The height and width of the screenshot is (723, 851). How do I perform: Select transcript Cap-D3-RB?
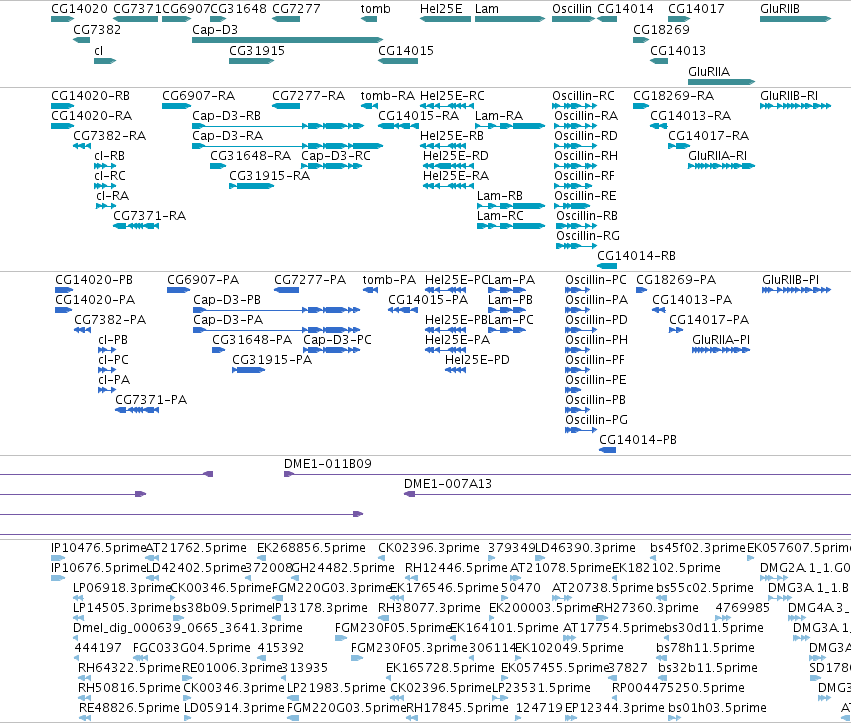(x=278, y=126)
